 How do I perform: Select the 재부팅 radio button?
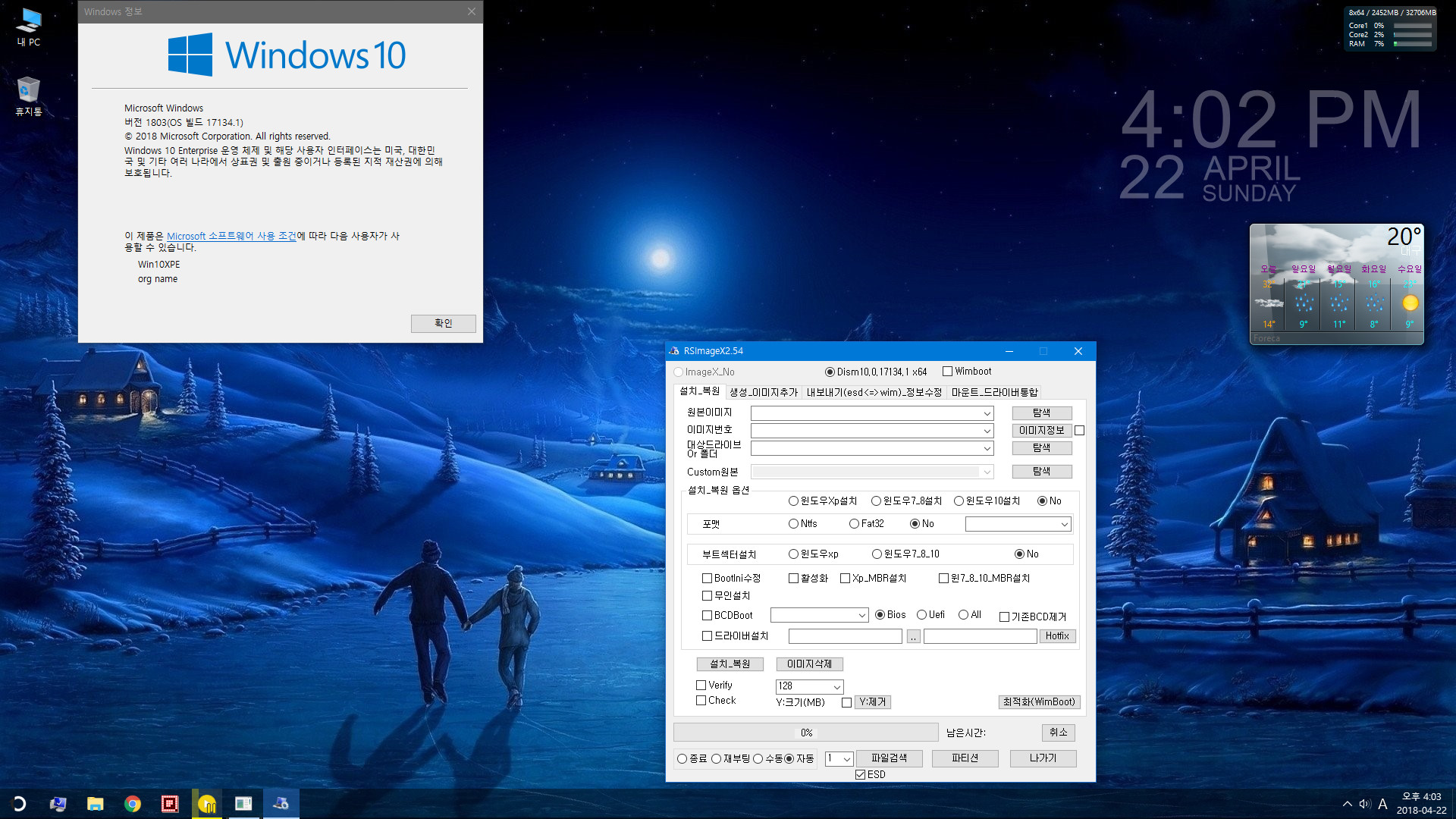coord(716,759)
